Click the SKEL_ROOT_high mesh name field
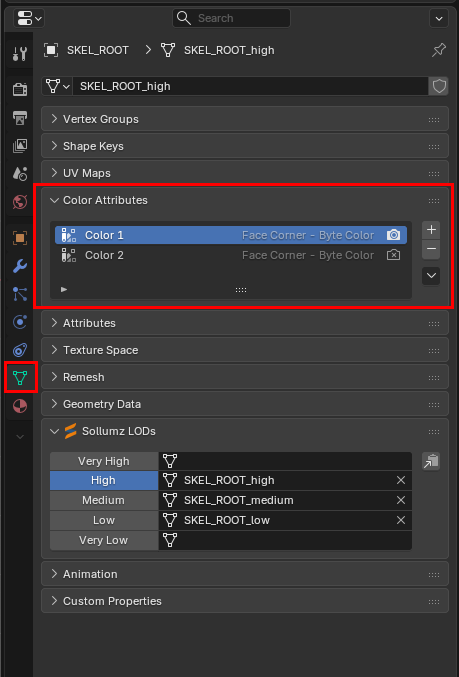Image resolution: width=459 pixels, height=677 pixels. (250, 86)
